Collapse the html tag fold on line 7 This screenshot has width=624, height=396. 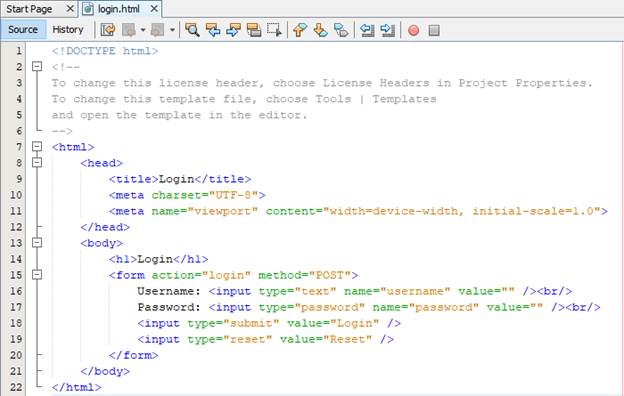(37, 146)
